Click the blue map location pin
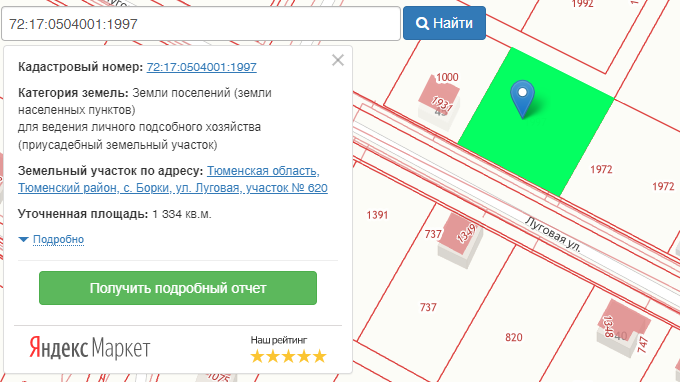Image resolution: width=680 pixels, height=382 pixels. [x=523, y=99]
